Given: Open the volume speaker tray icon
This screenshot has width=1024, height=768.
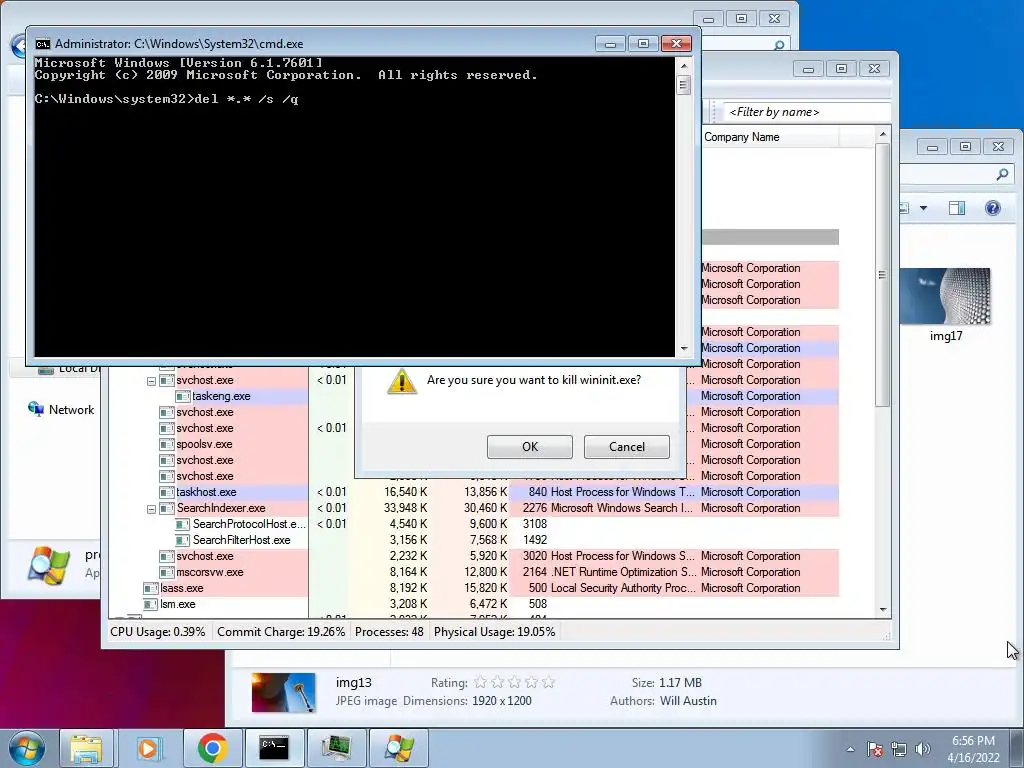Looking at the screenshot, I should click(x=923, y=749).
